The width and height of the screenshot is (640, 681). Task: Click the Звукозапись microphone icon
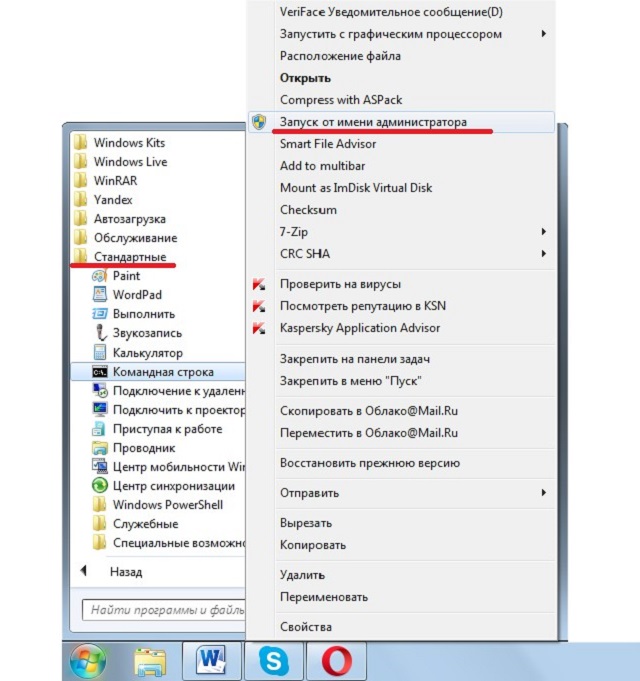coord(100,333)
